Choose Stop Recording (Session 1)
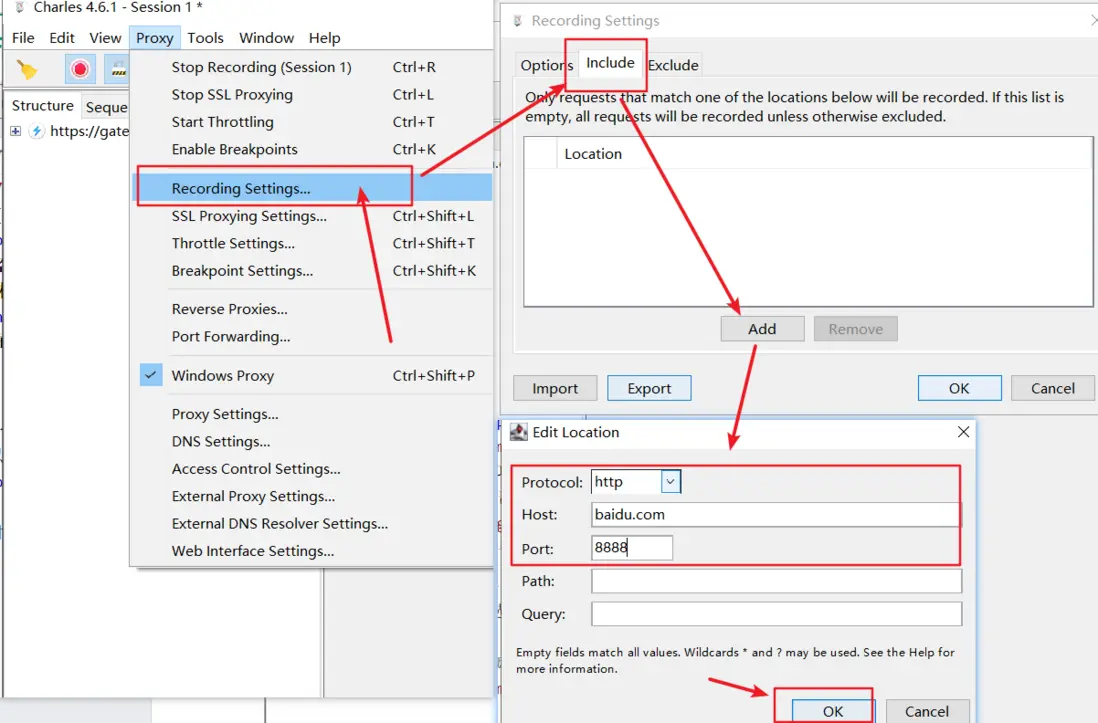 312,67
